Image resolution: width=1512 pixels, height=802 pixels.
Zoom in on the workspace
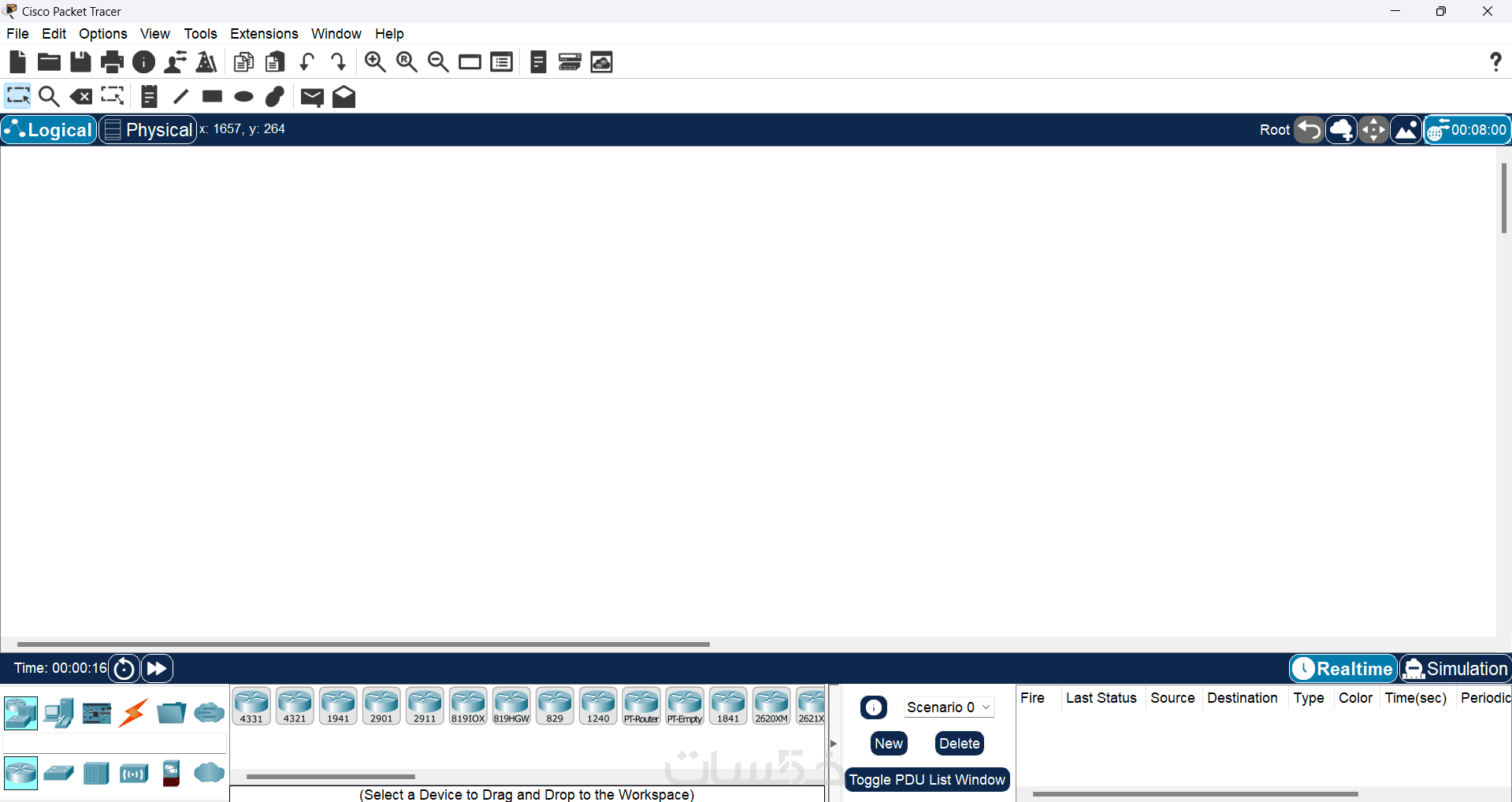click(375, 61)
